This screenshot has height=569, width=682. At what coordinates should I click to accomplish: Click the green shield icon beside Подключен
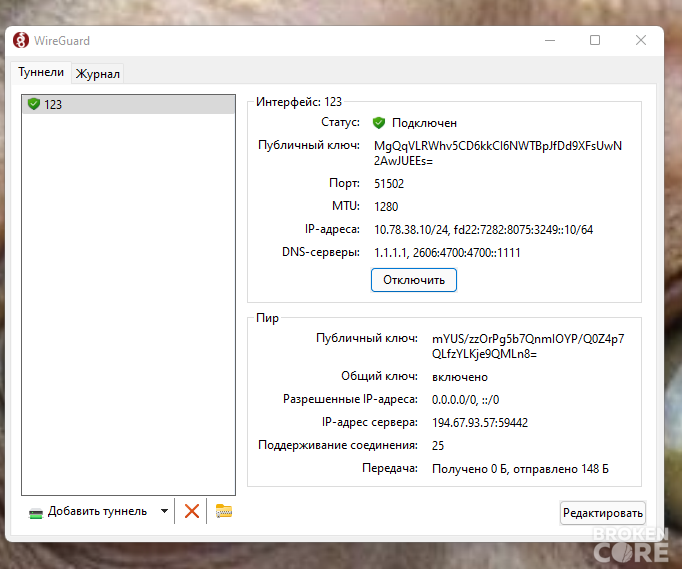click(x=379, y=123)
